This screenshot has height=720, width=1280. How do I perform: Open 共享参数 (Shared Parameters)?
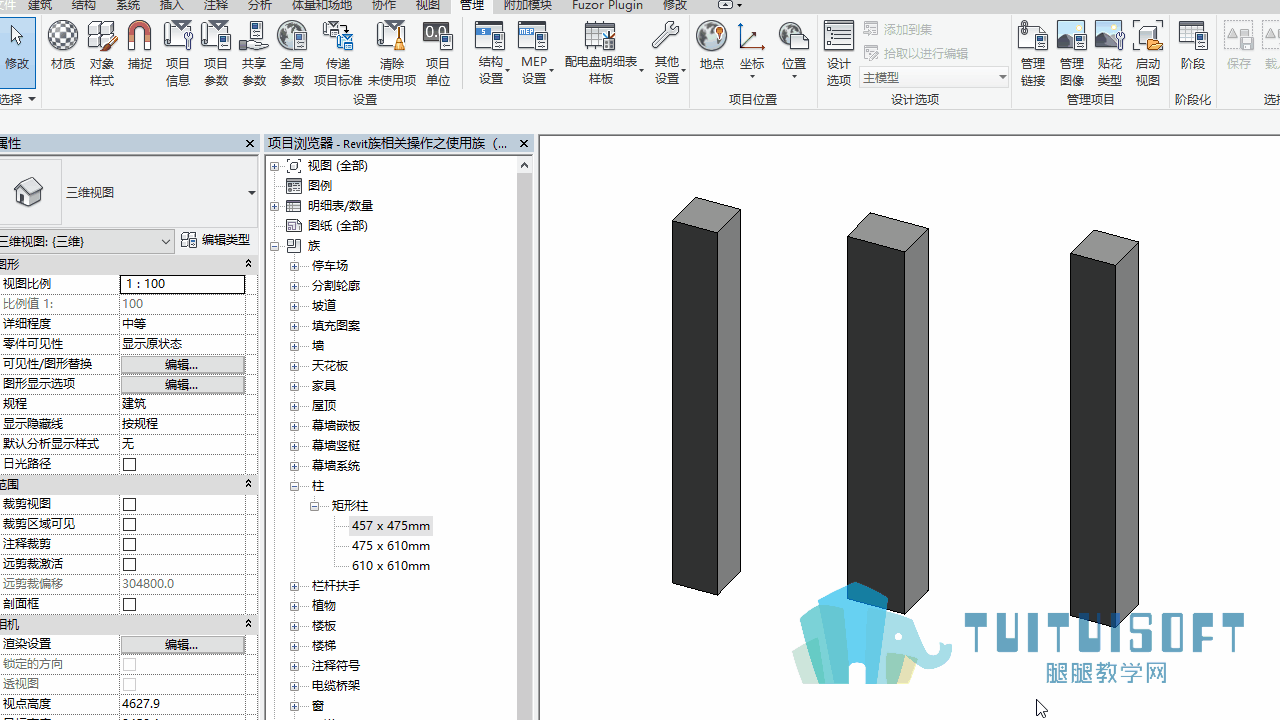tap(254, 53)
